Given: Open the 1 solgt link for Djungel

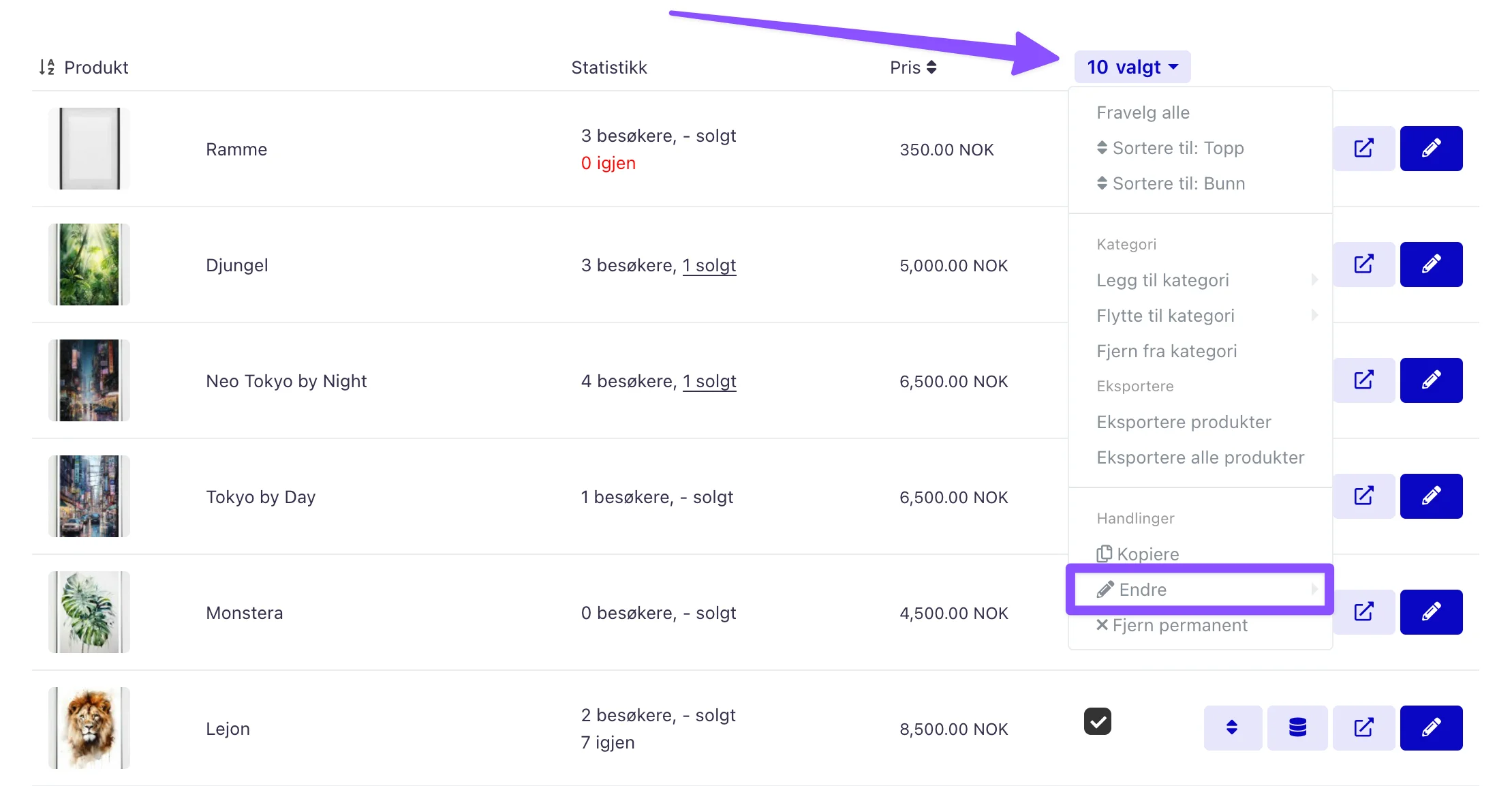Looking at the screenshot, I should [709, 265].
